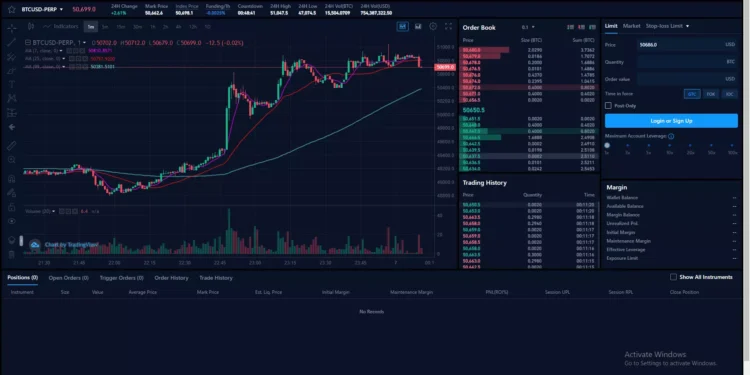
Task: Select the ruler measure tool
Action: pos(11,145)
